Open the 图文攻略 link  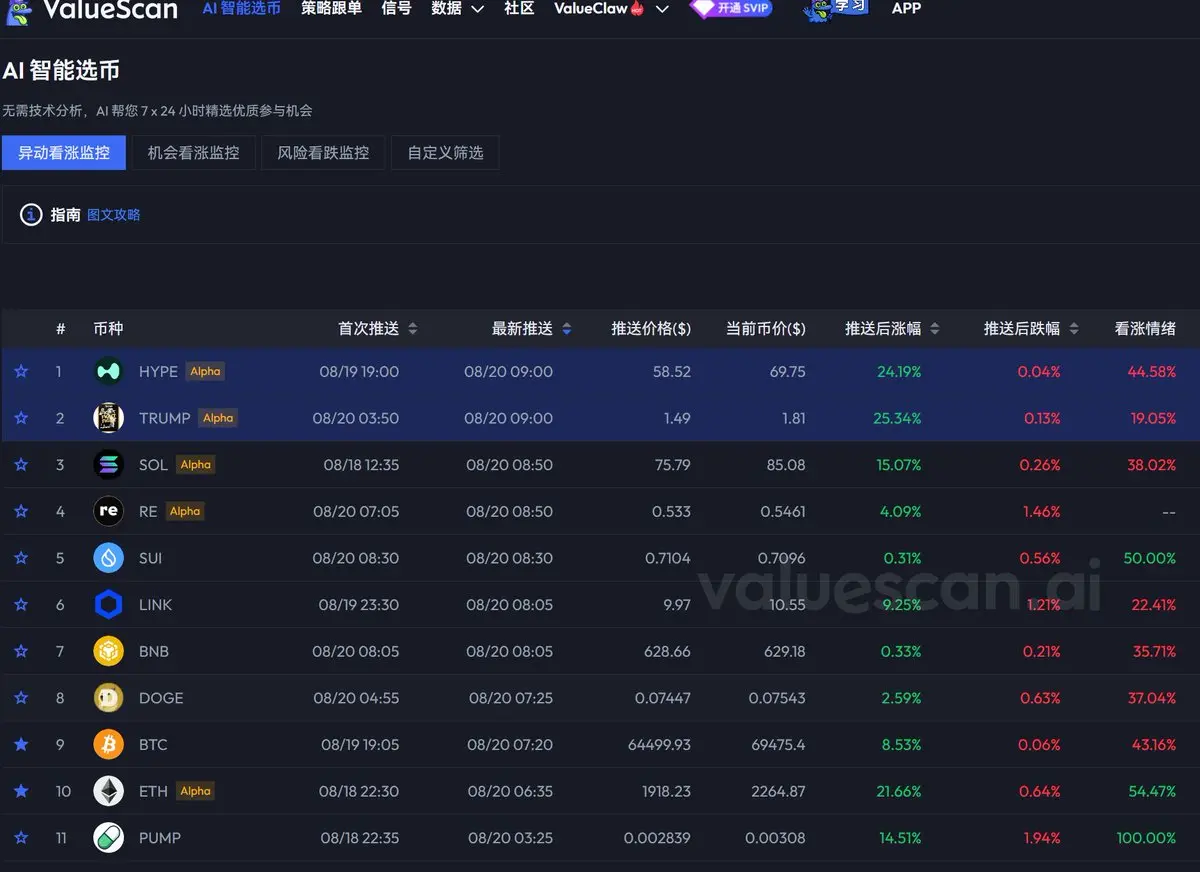coord(114,215)
